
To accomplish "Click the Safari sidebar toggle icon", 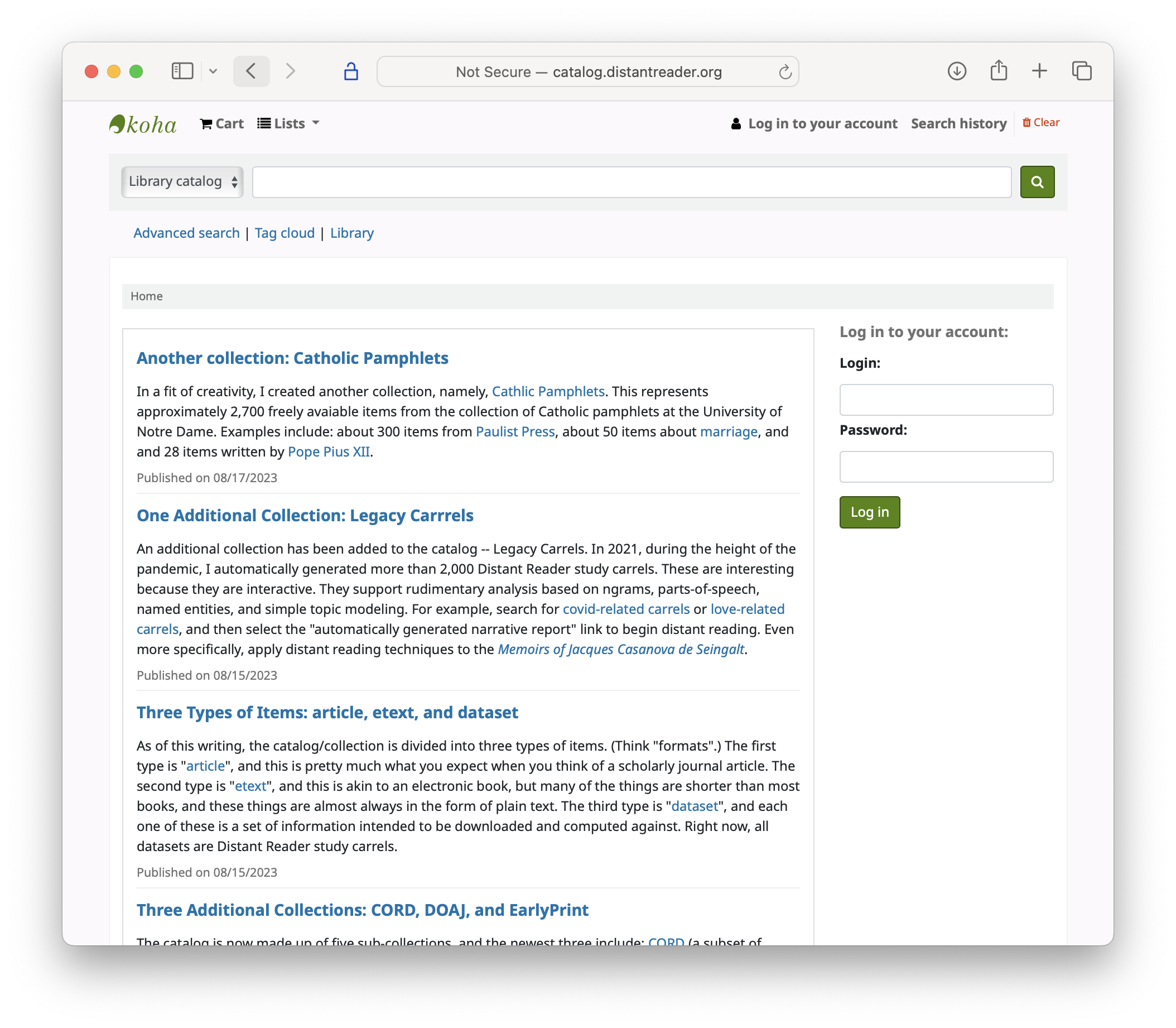I will click(182, 71).
